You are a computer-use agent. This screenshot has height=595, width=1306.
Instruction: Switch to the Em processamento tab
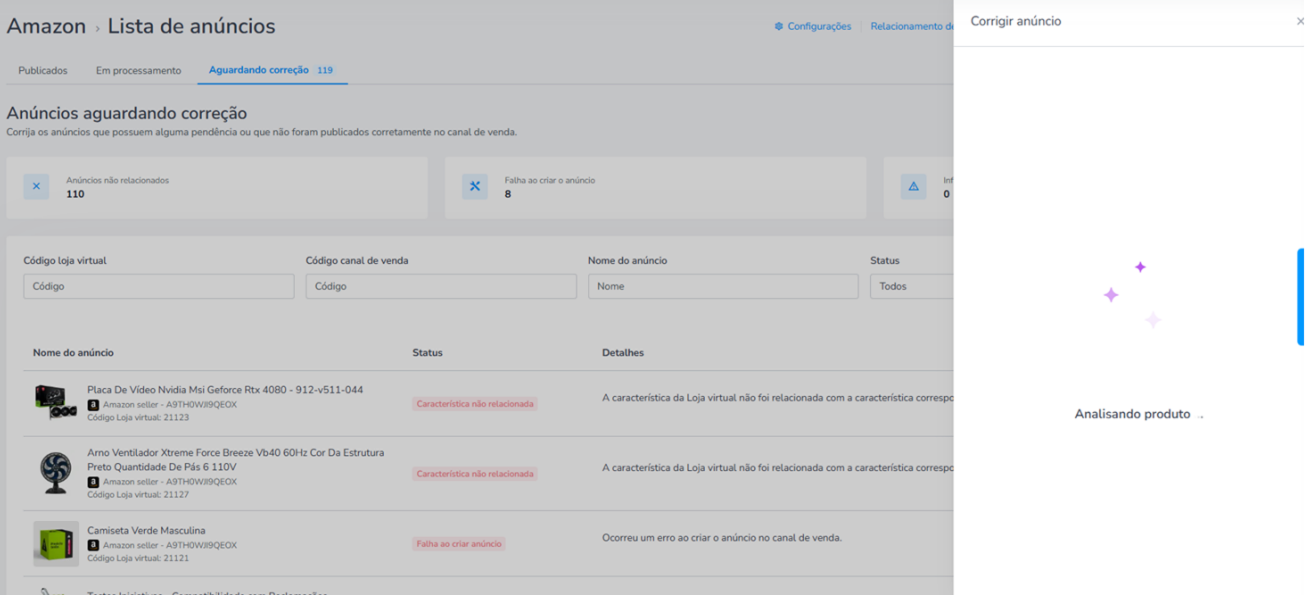tap(138, 71)
